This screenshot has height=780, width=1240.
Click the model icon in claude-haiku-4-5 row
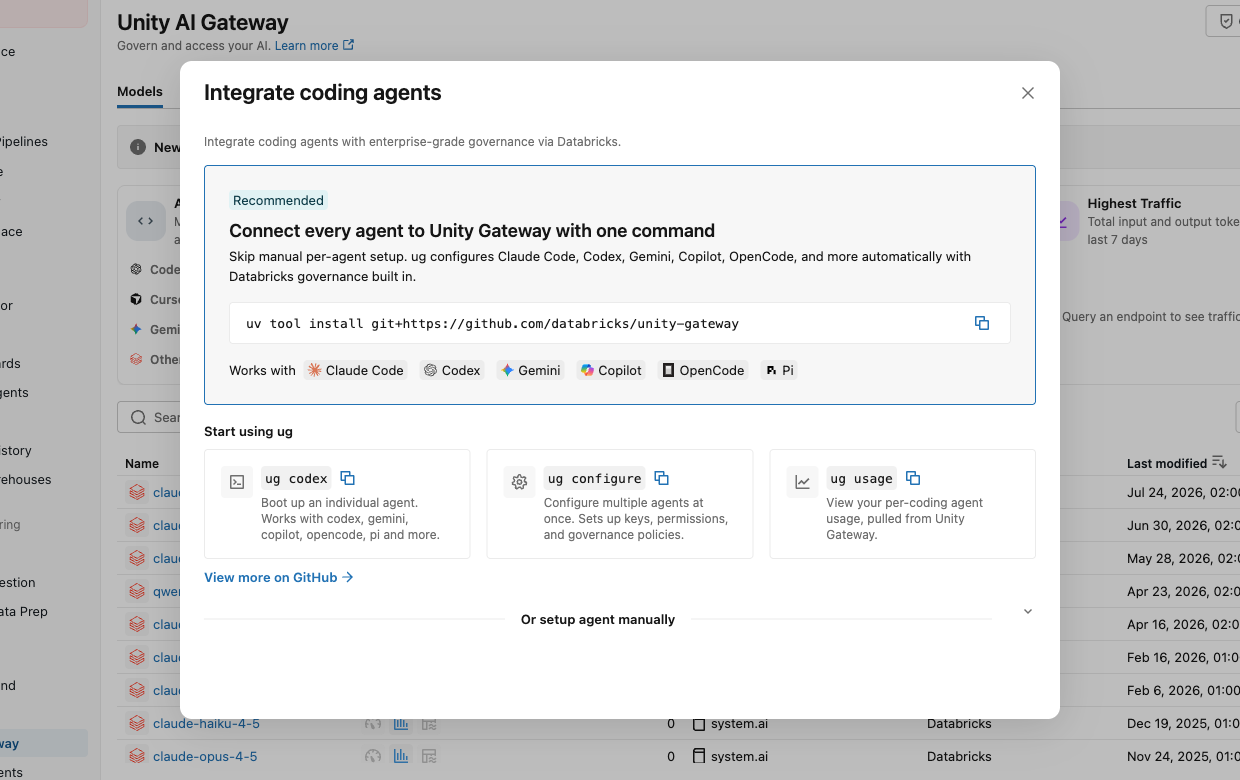[x=136, y=723]
